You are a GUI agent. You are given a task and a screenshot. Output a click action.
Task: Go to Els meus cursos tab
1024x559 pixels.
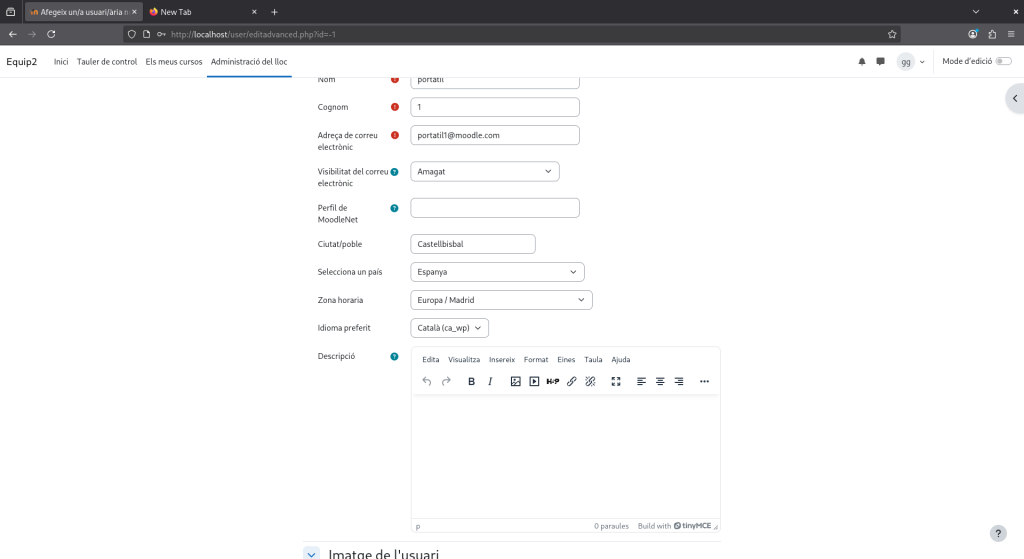tap(174, 62)
